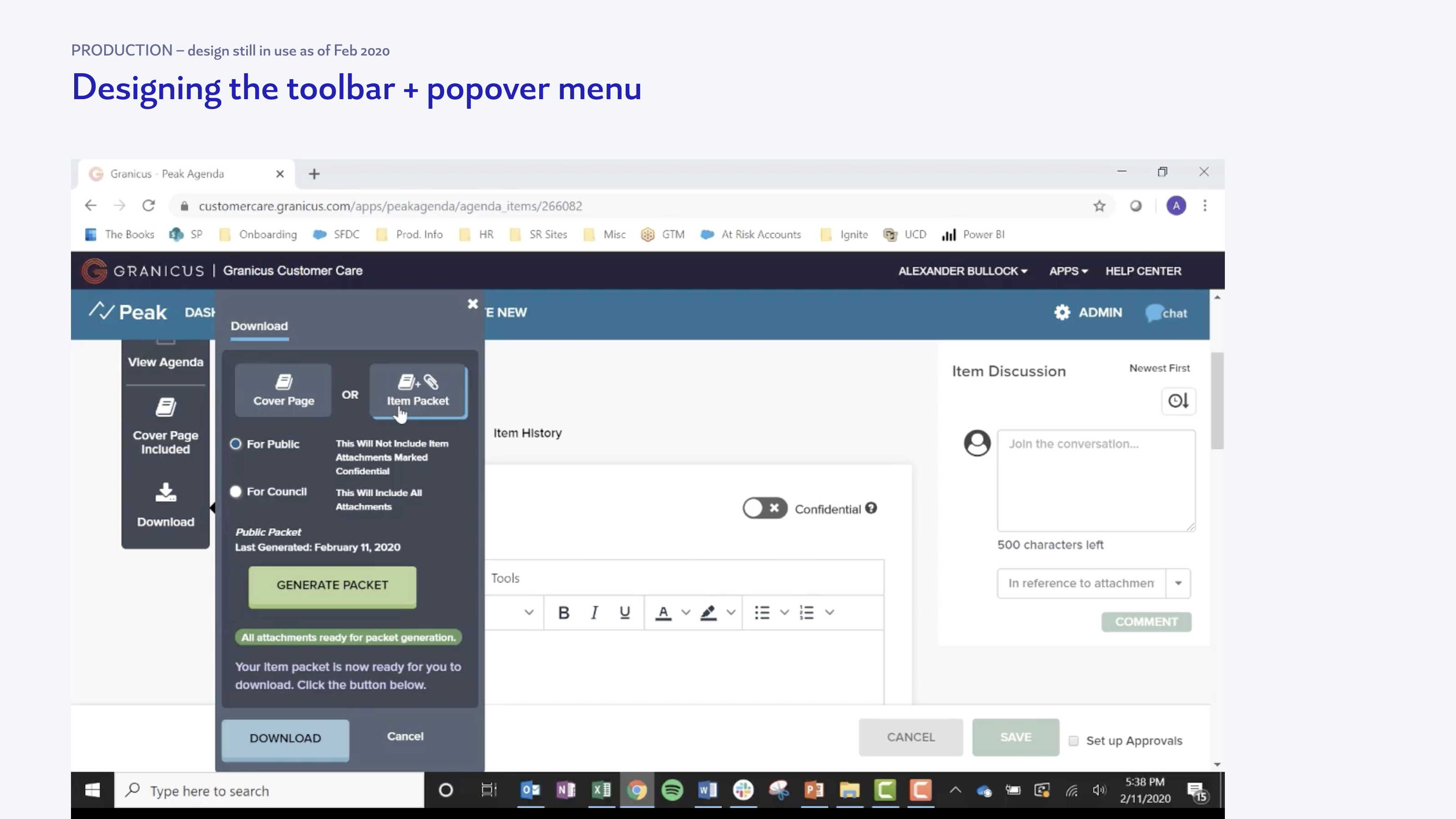Check the Set up Approvals checkbox
The width and height of the screenshot is (1456, 819).
pos(1074,741)
